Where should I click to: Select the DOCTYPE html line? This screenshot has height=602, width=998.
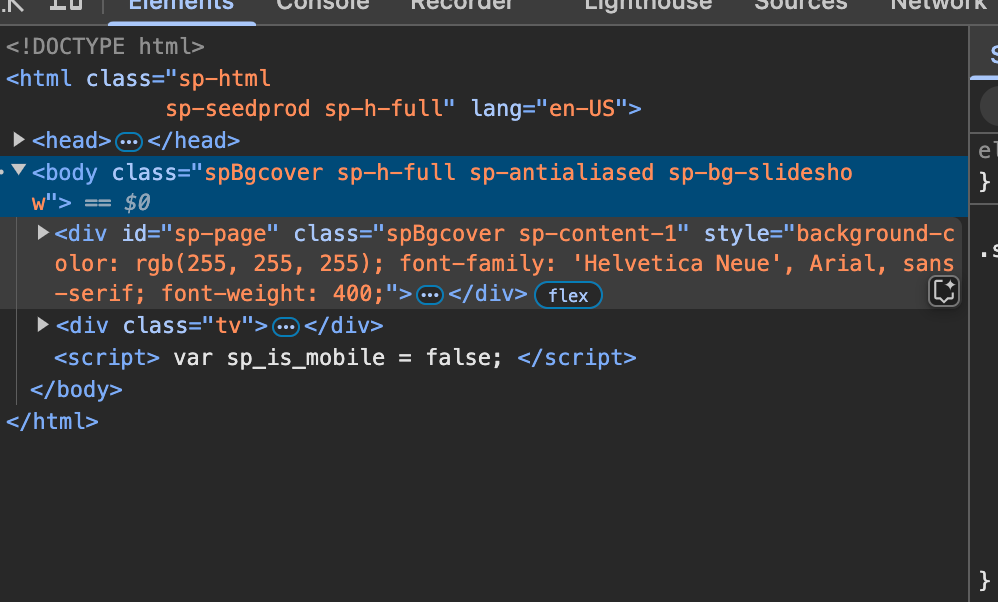click(105, 46)
